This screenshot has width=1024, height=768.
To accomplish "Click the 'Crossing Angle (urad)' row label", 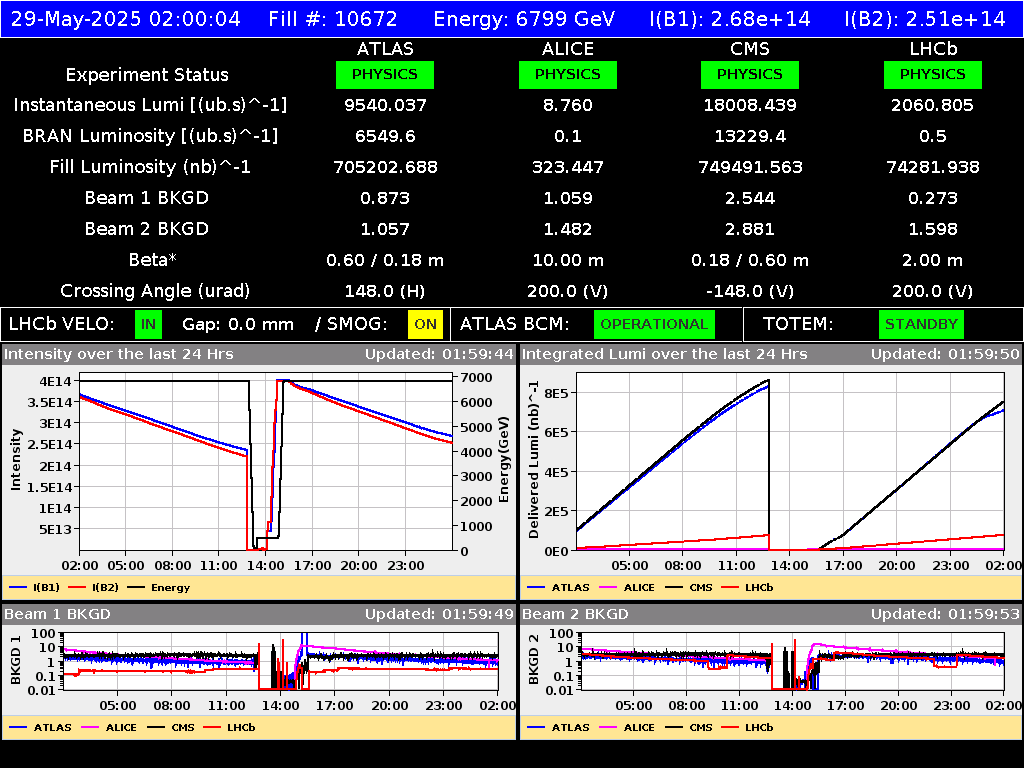I will click(x=155, y=291).
